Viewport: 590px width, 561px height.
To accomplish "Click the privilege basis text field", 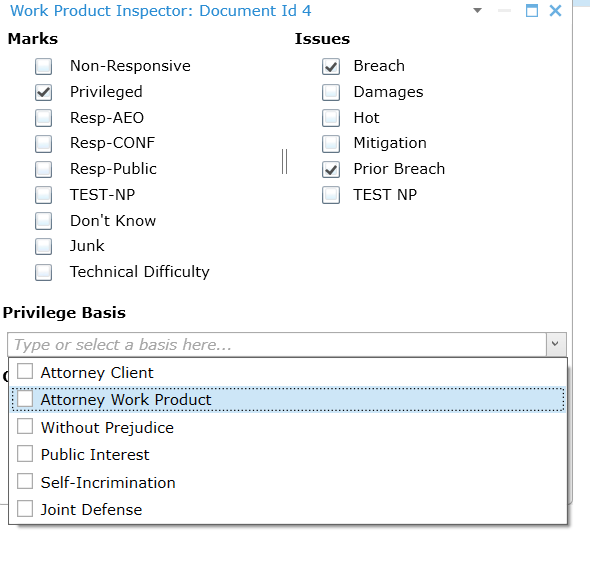I will click(x=277, y=344).
